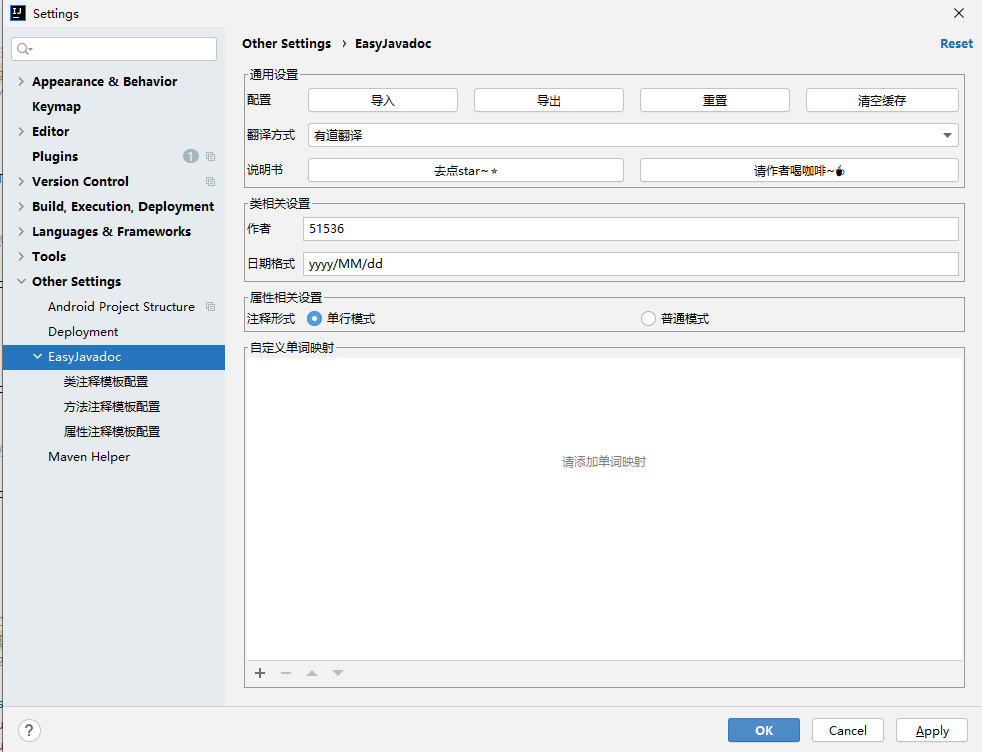The height and width of the screenshot is (752, 982).
Task: Click the settings icon next to Plugins
Action: point(210,156)
